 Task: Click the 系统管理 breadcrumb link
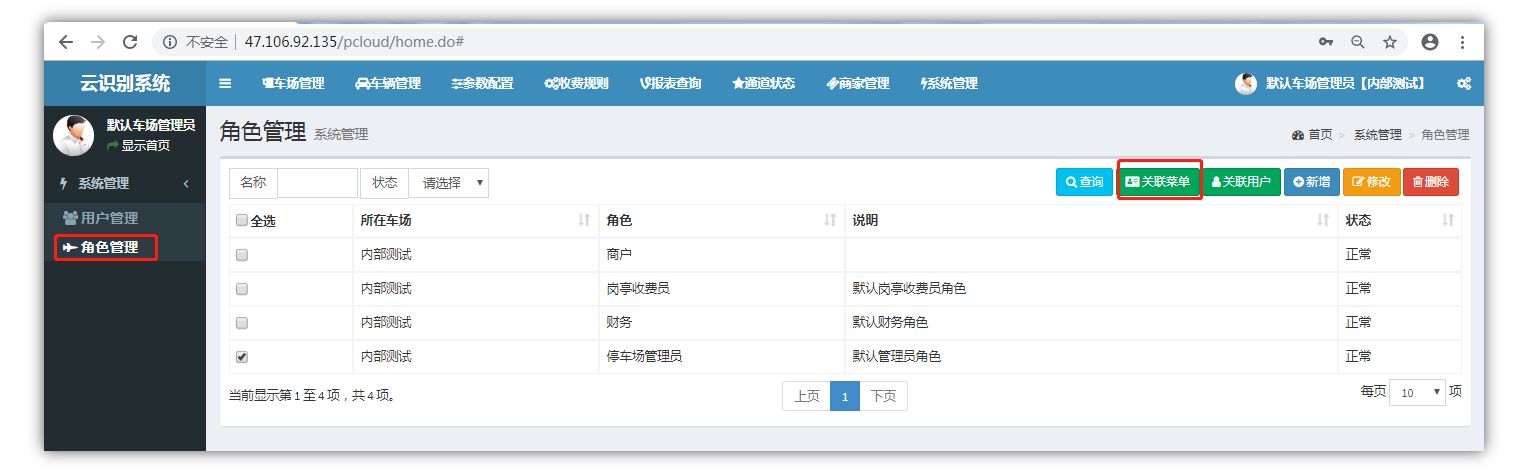1378,135
